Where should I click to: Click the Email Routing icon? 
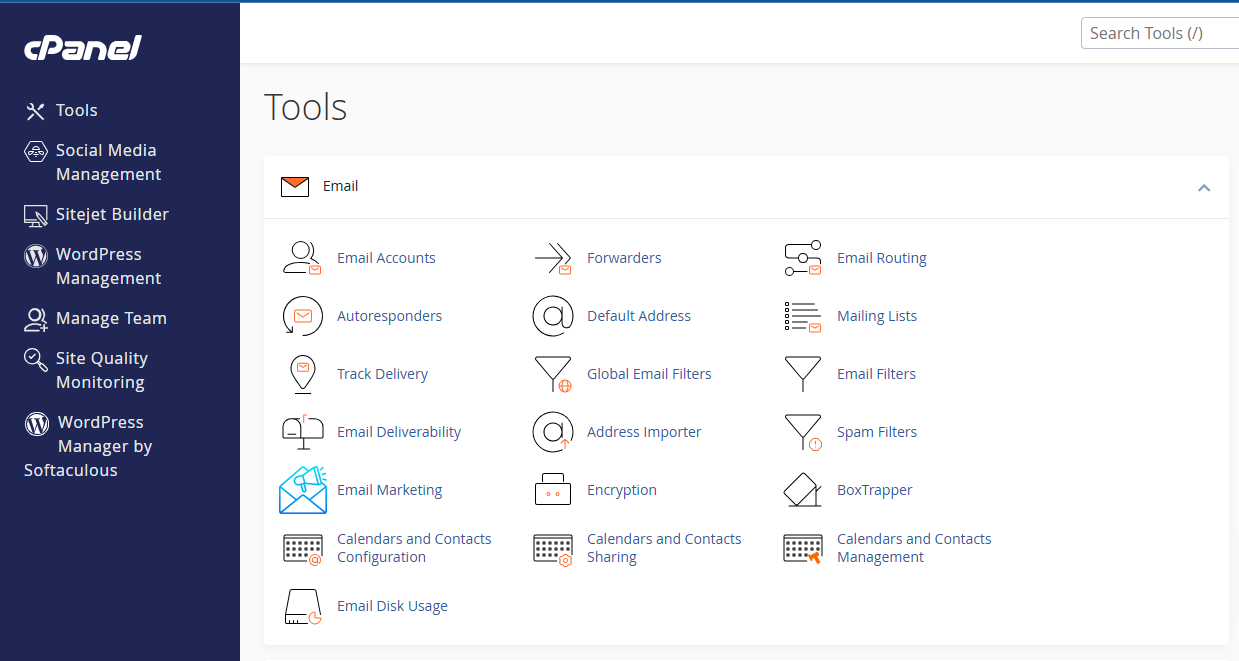[x=802, y=258]
